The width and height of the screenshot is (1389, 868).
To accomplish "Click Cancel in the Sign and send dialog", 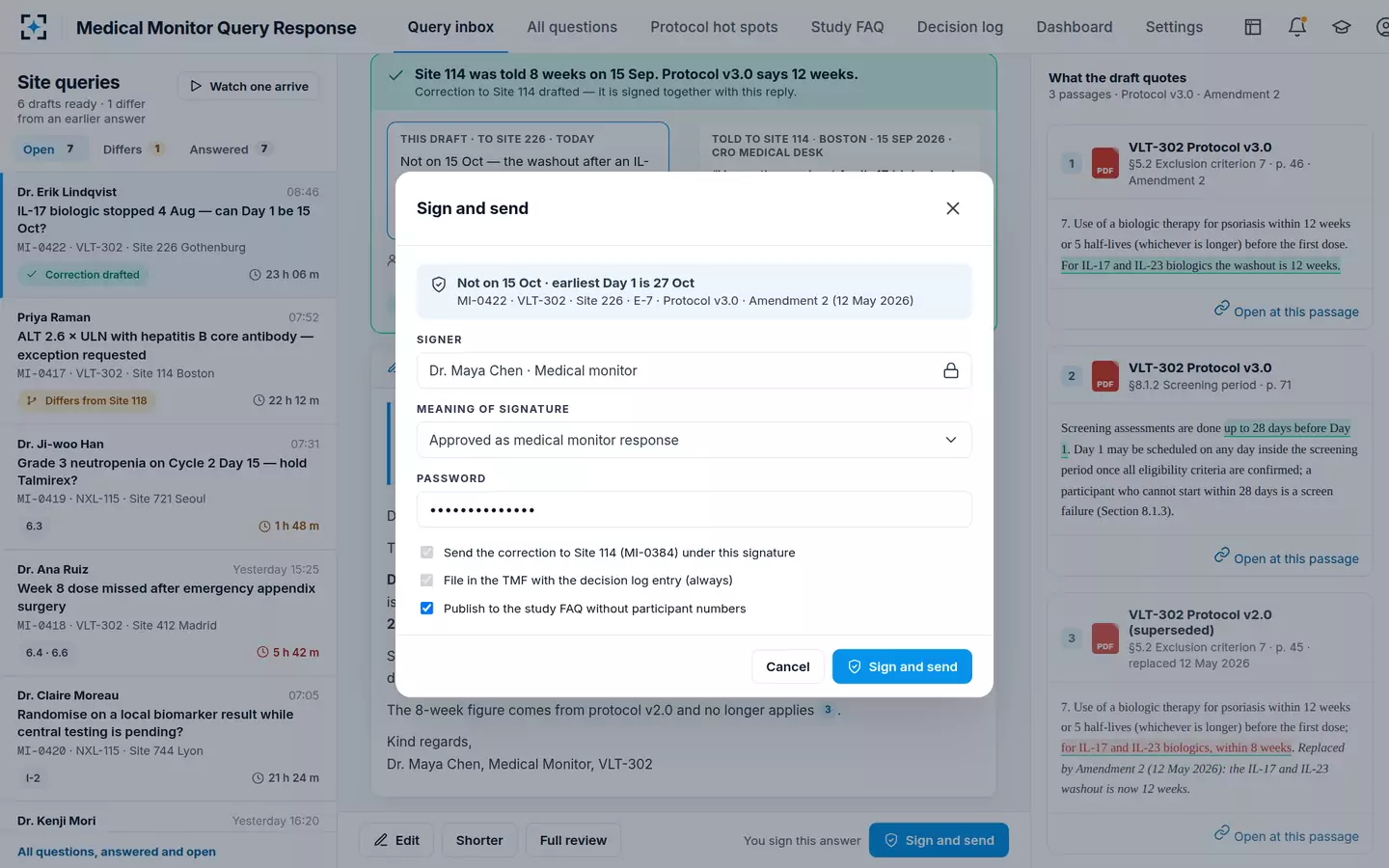I will pos(788,666).
